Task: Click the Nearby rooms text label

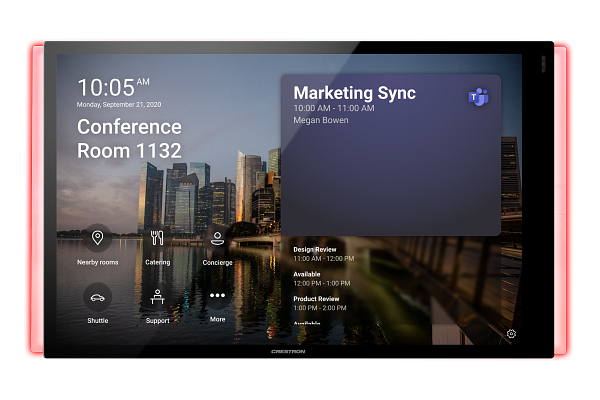Action: pos(97,262)
